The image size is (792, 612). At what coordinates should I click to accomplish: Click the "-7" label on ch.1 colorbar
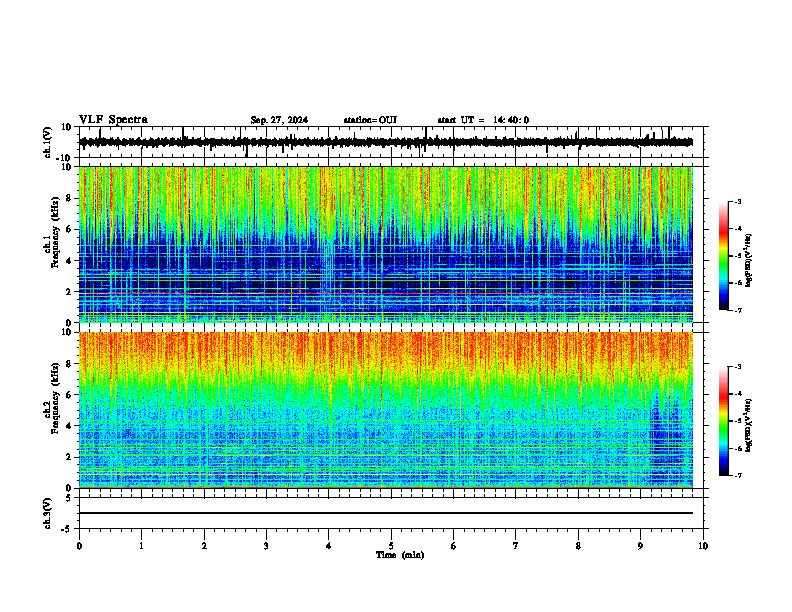pyautogui.click(x=738, y=310)
